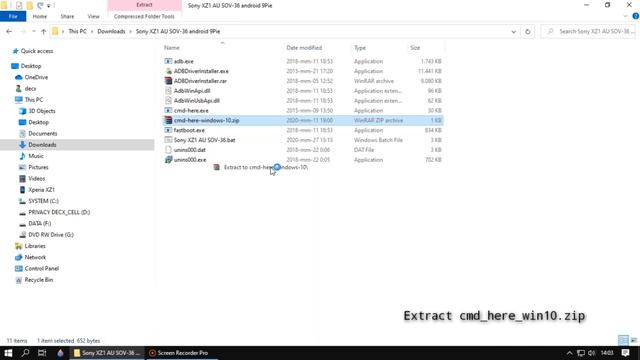Select the AdbWinUsbApi.dll file icon
The image size is (640, 360).
(x=168, y=100)
